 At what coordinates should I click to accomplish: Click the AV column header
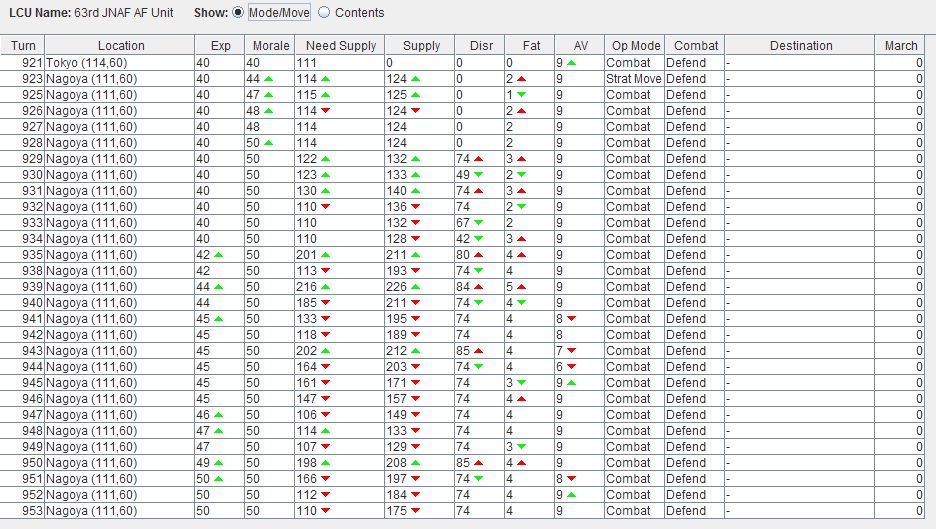click(x=580, y=45)
